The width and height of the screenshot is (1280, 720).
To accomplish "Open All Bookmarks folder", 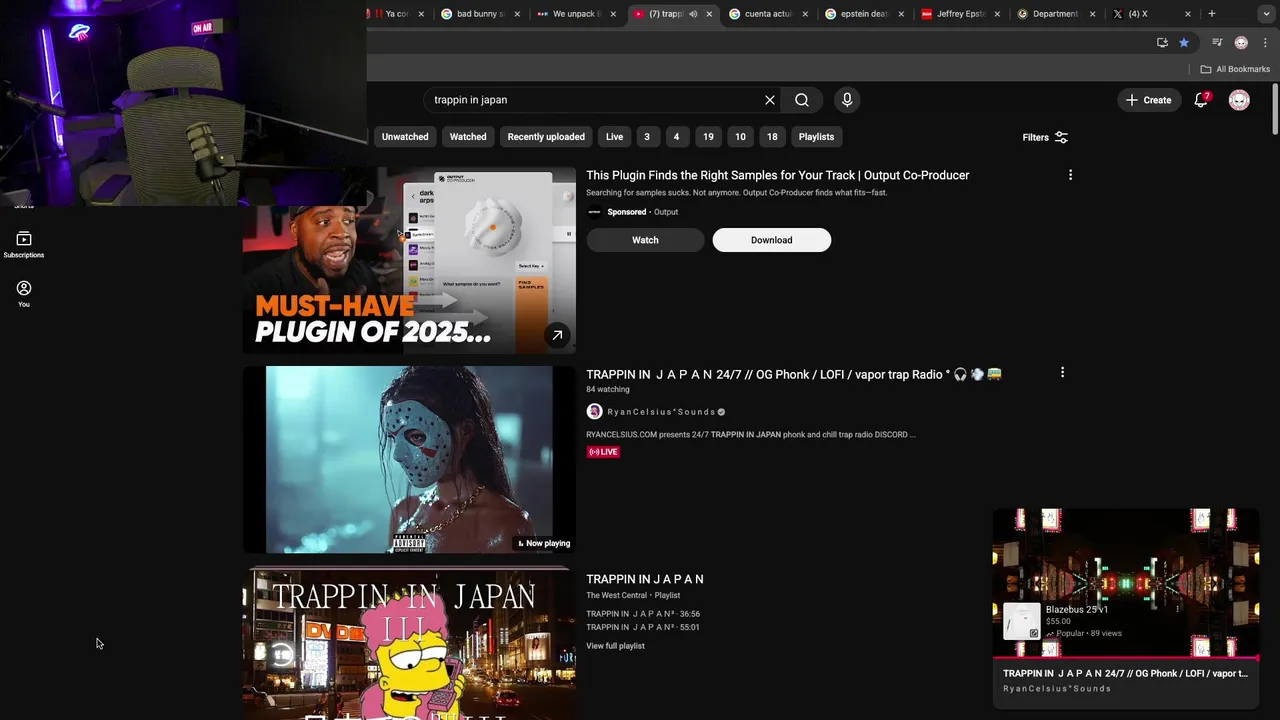I will coord(1235,69).
